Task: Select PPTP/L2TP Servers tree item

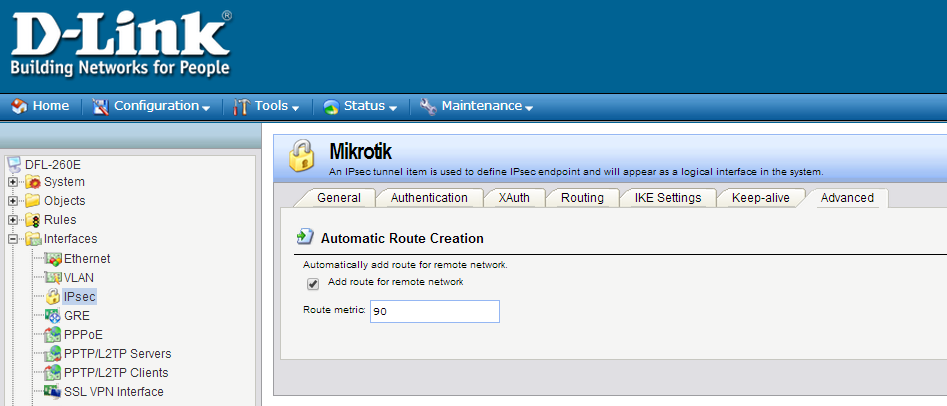Action: (x=118, y=354)
